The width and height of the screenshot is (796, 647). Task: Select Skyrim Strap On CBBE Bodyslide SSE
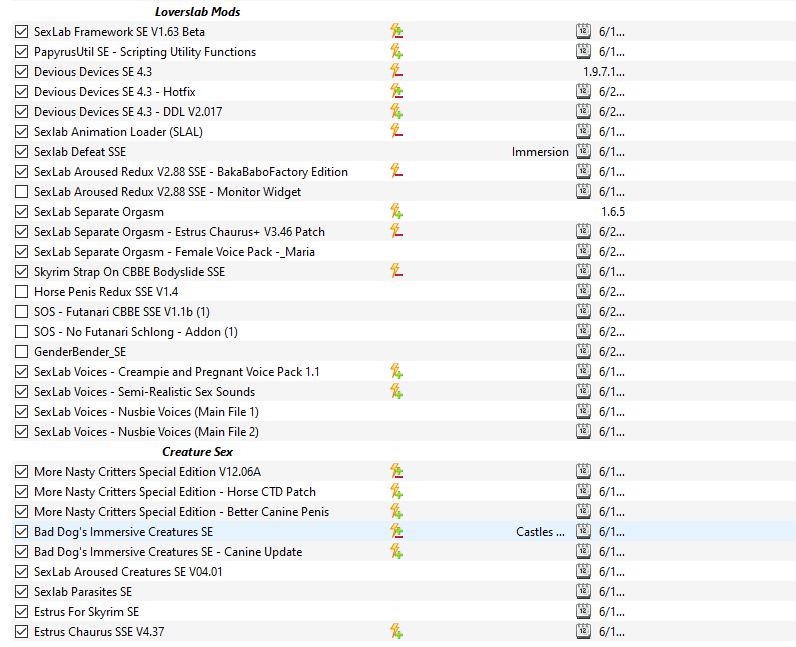point(129,272)
